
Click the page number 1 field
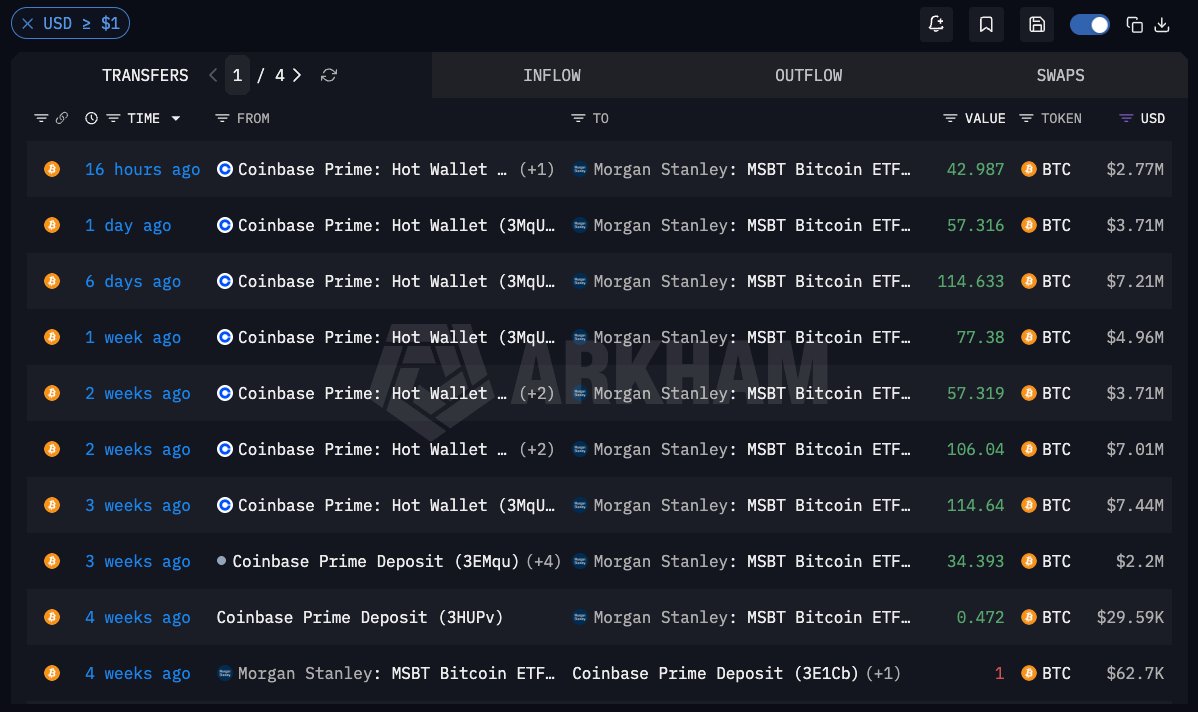tap(237, 75)
